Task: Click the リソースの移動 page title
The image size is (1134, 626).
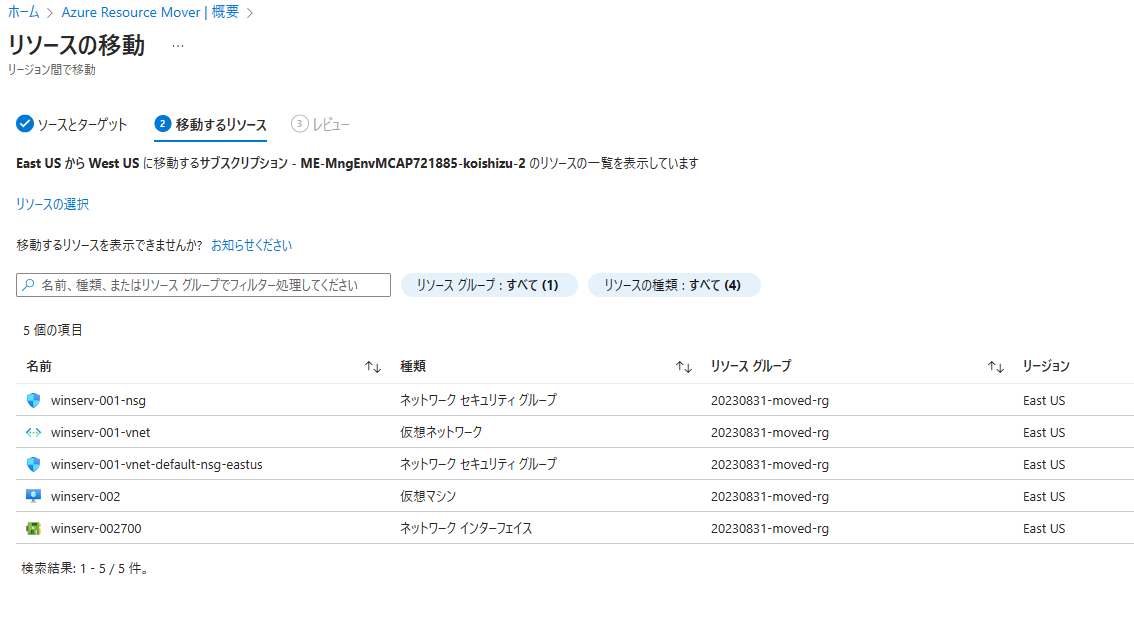Action: (76, 45)
